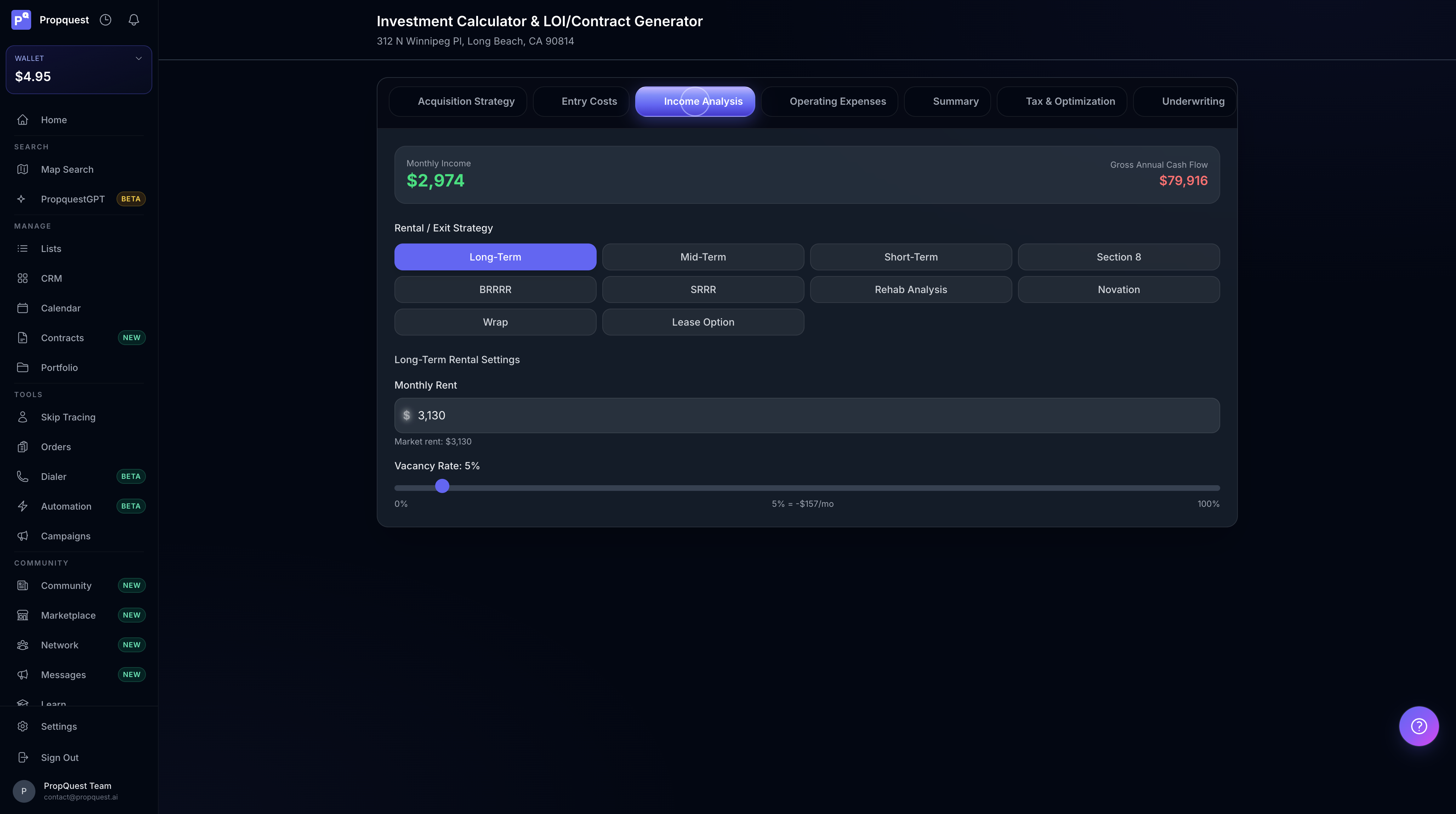This screenshot has width=1456, height=814.
Task: Click the Messages megaphone icon
Action: (x=23, y=675)
